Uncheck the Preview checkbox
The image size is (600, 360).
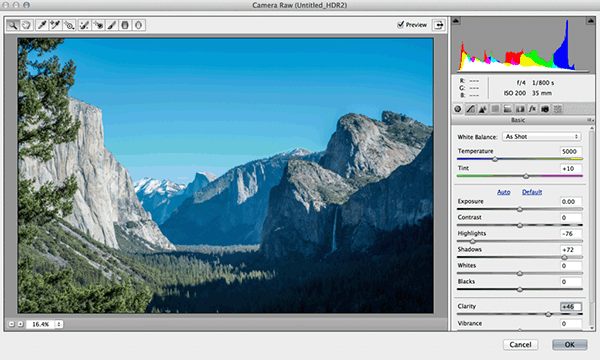pos(400,24)
